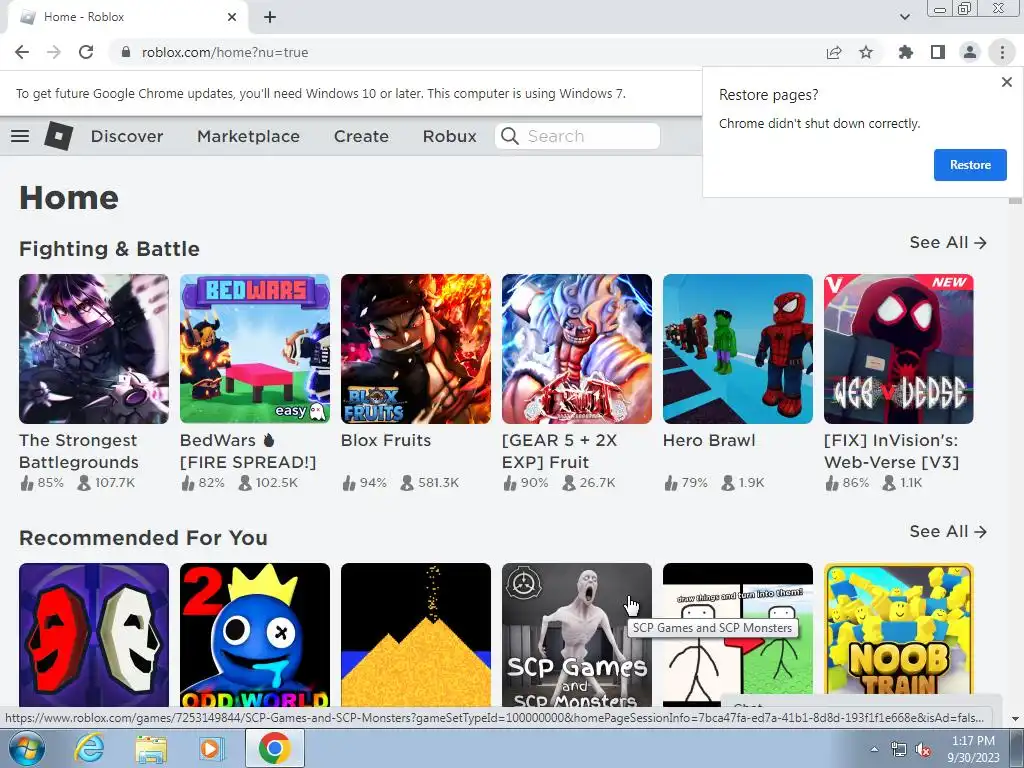The width and height of the screenshot is (1024, 768).
Task: Open the Windows Start menu
Action: 26,749
